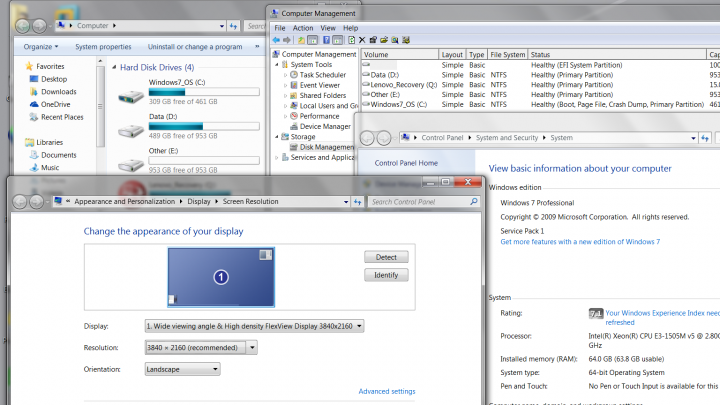Screen dimensions: 720x405
Task: Select Device Manager in the console tree
Action: (x=325, y=126)
